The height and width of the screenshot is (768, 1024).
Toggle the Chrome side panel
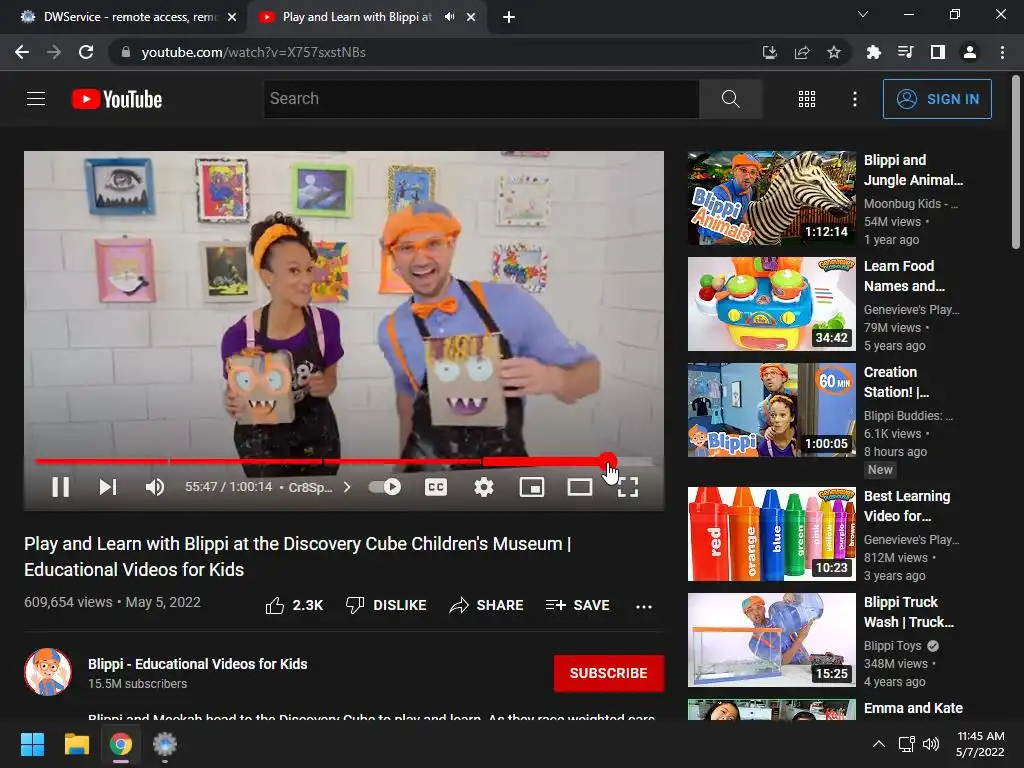click(x=938, y=52)
